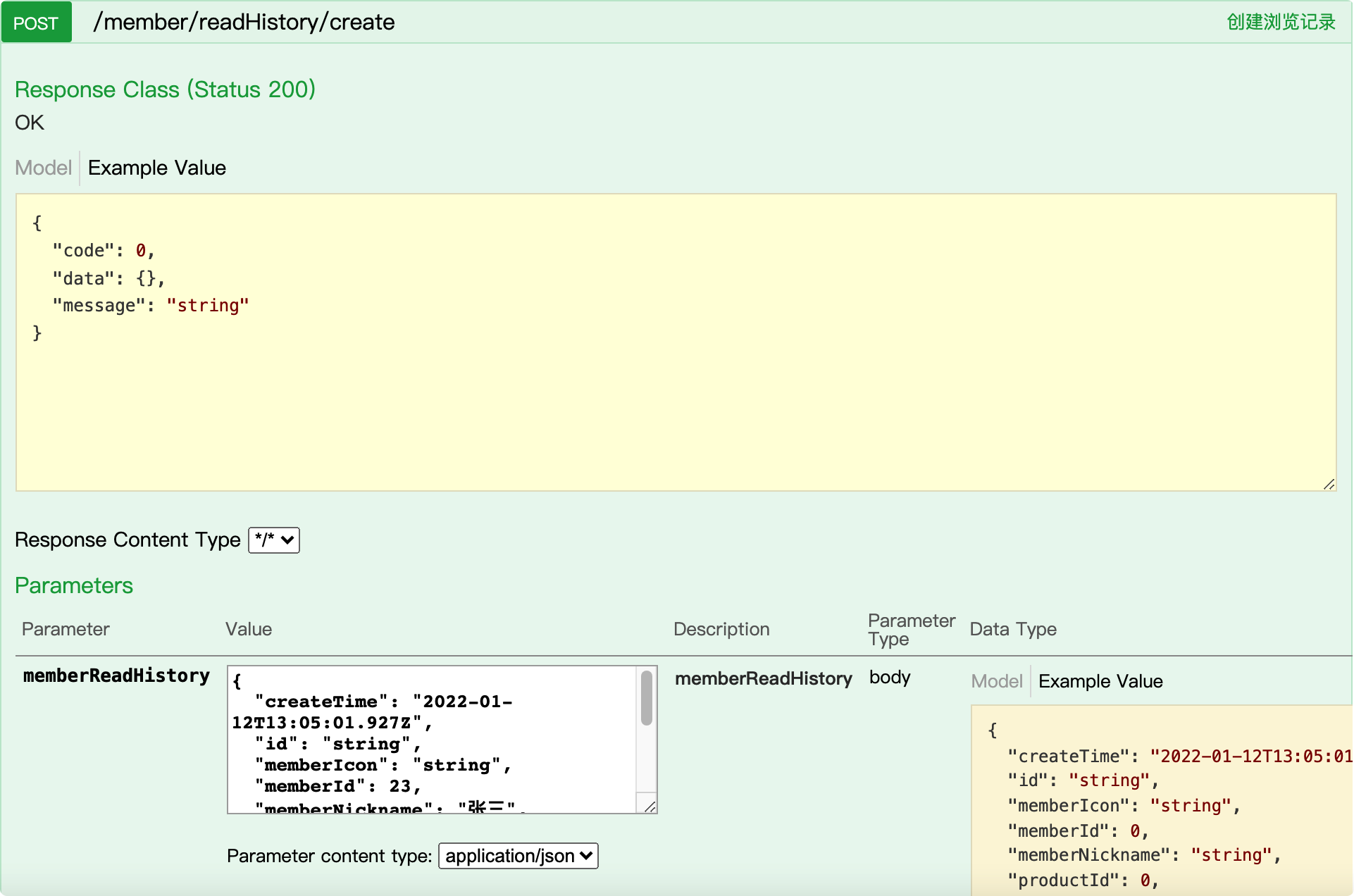Click the Data Type column header
This screenshot has width=1354, height=896.
pyautogui.click(x=1013, y=629)
